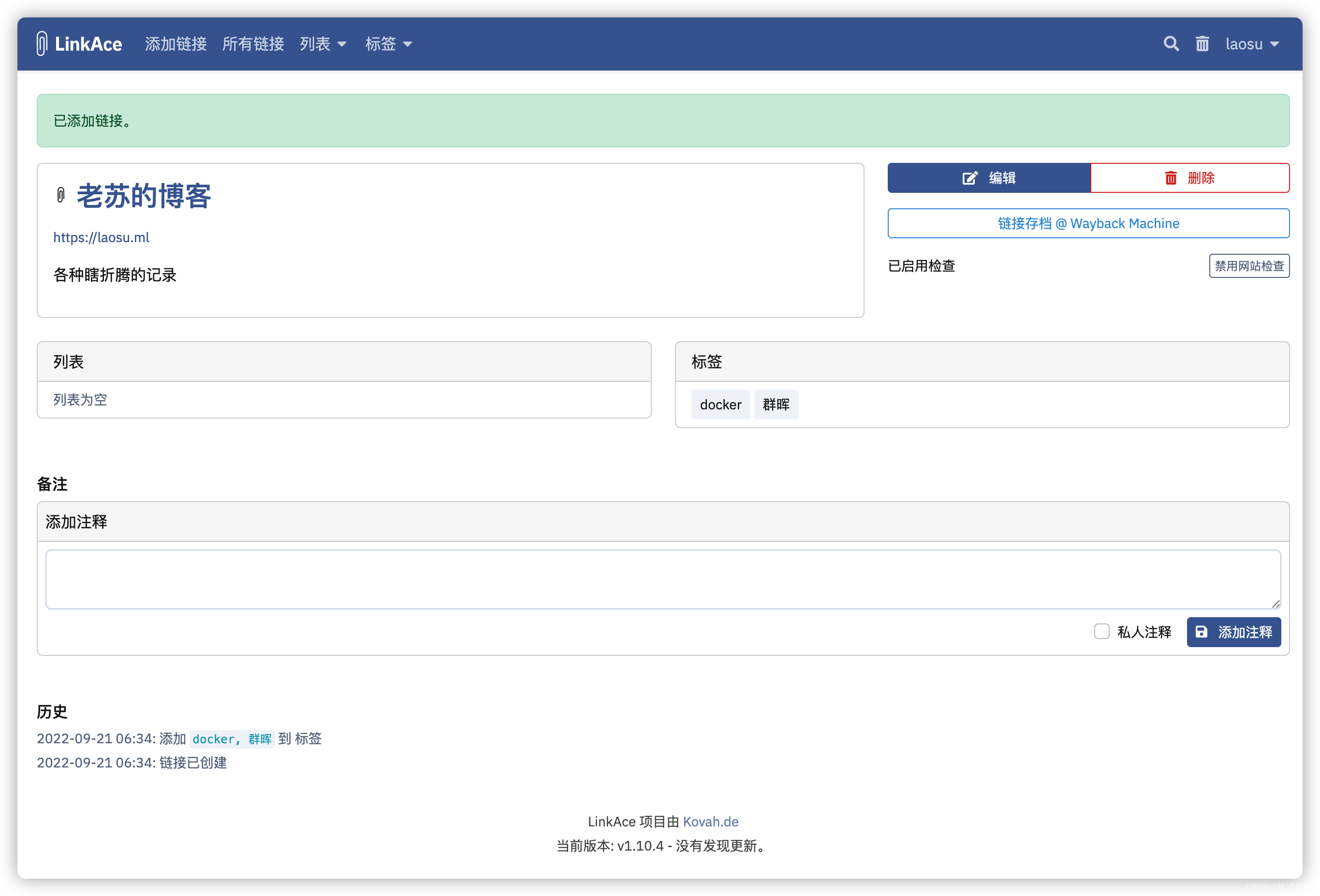Open the laosu user dropdown menu
Image resolution: width=1320 pixels, height=896 pixels.
1251,43
